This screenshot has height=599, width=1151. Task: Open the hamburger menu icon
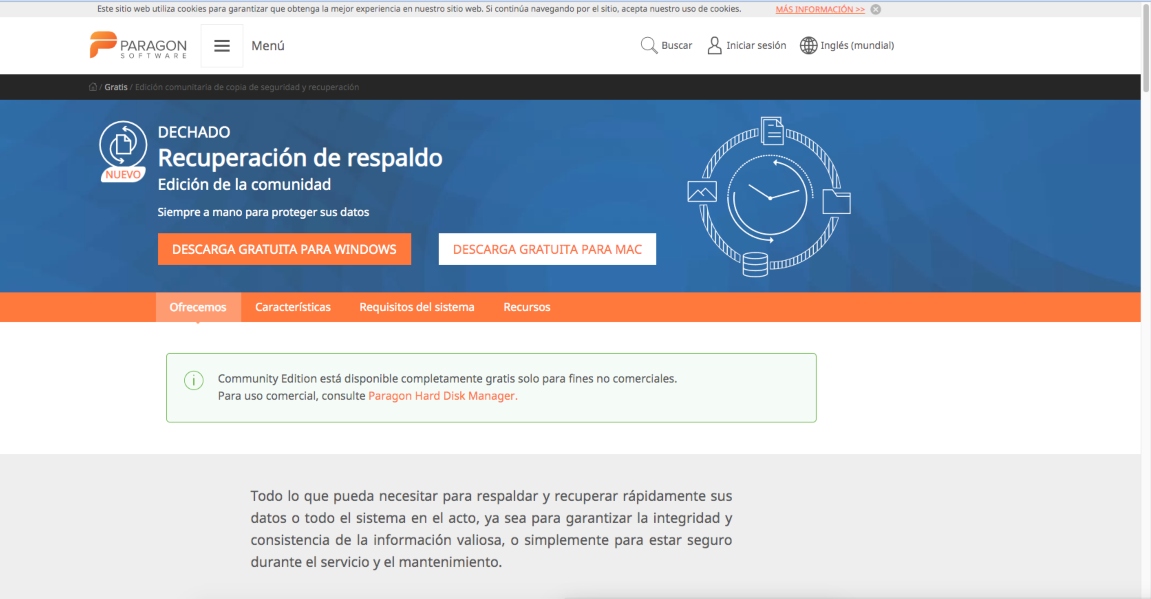(x=222, y=46)
